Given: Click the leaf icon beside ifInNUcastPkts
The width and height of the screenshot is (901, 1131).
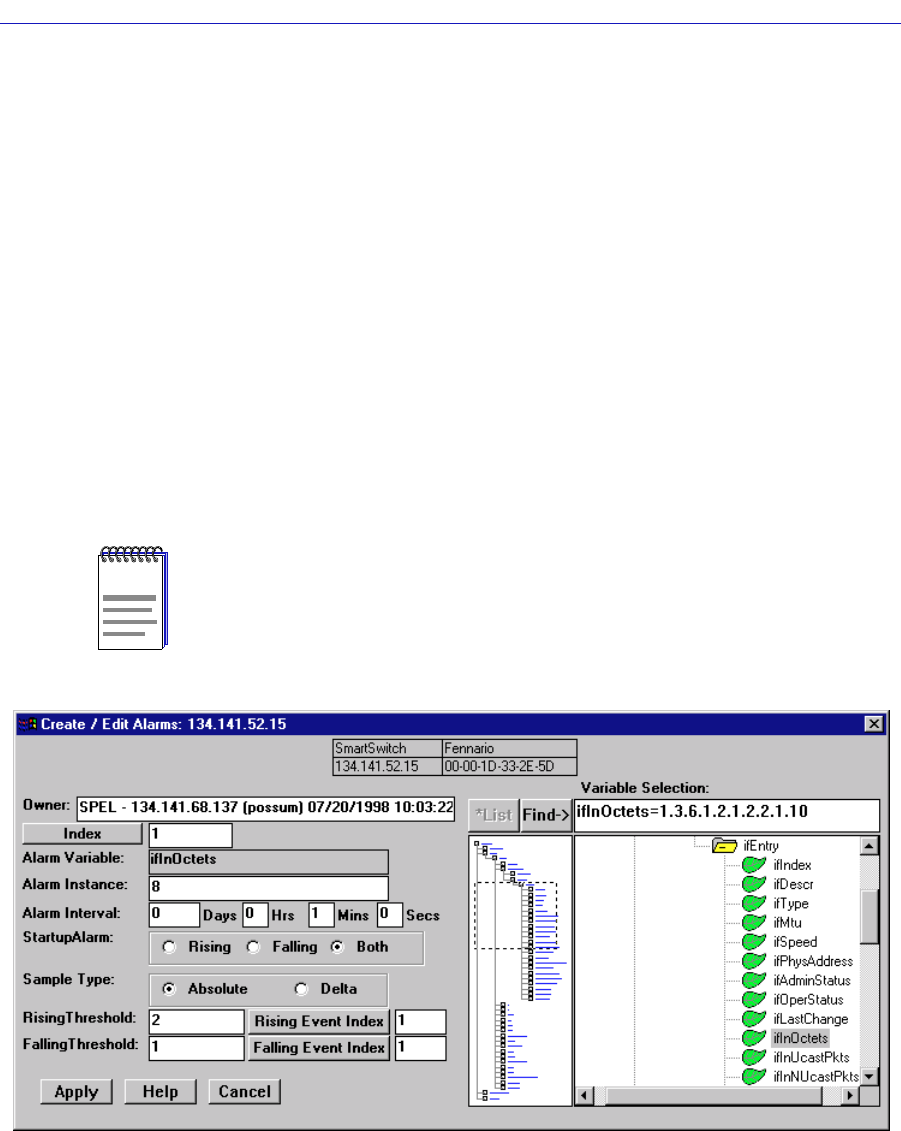Looking at the screenshot, I should click(x=754, y=1076).
